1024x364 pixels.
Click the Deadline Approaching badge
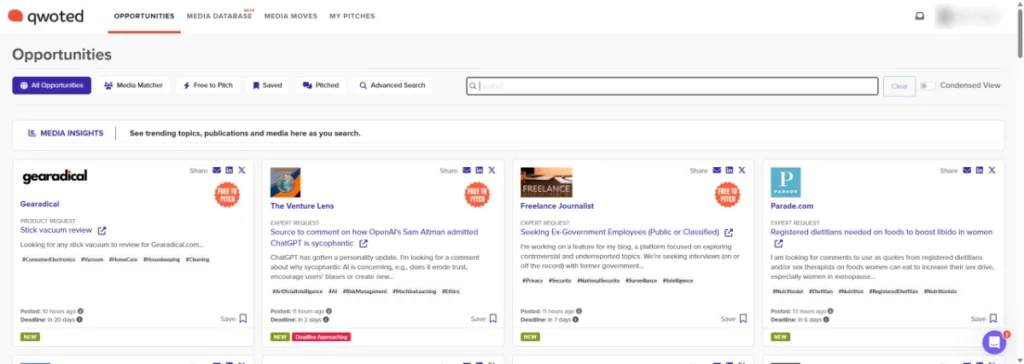(321, 337)
